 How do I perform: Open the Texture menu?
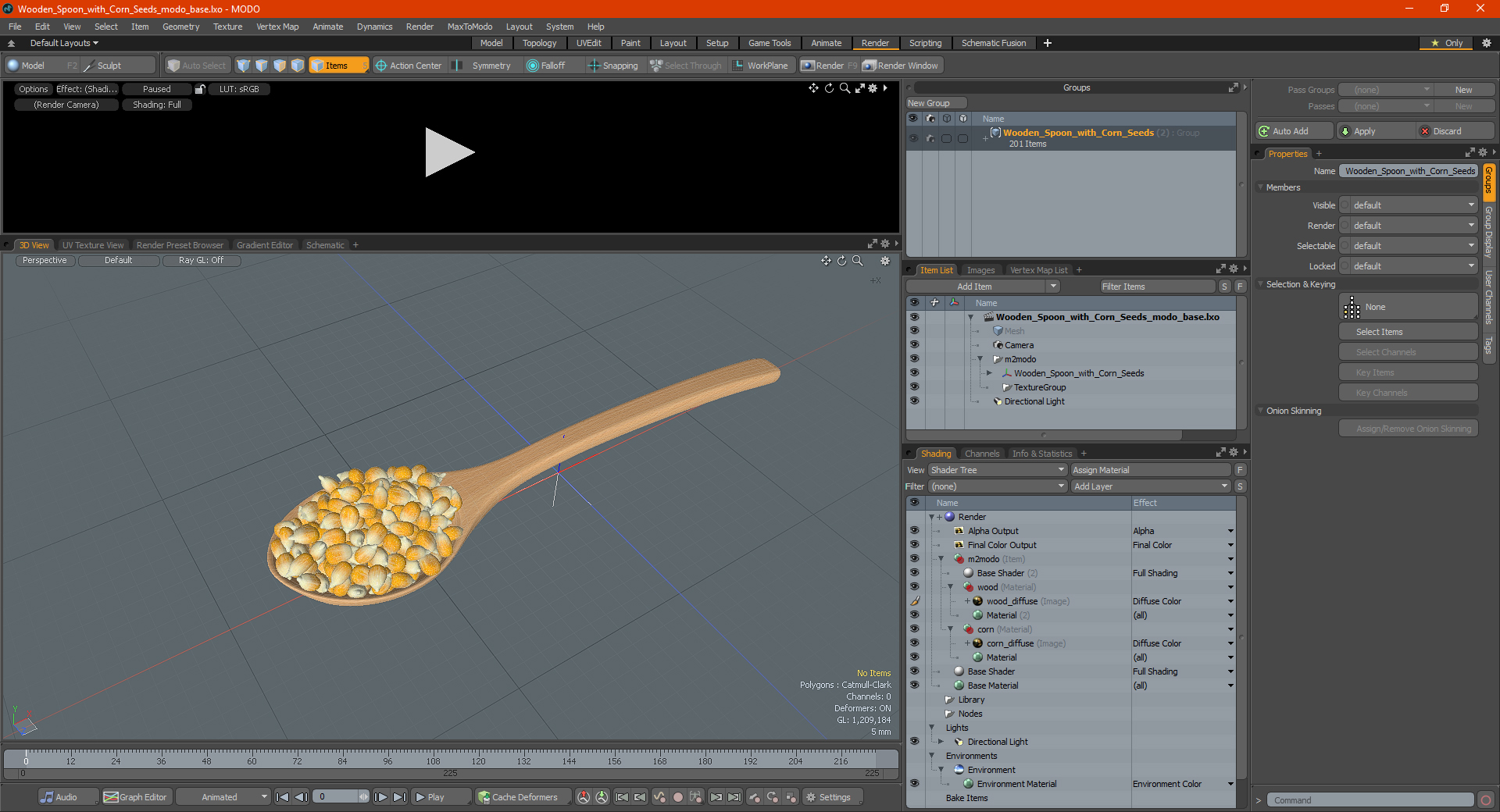(227, 27)
